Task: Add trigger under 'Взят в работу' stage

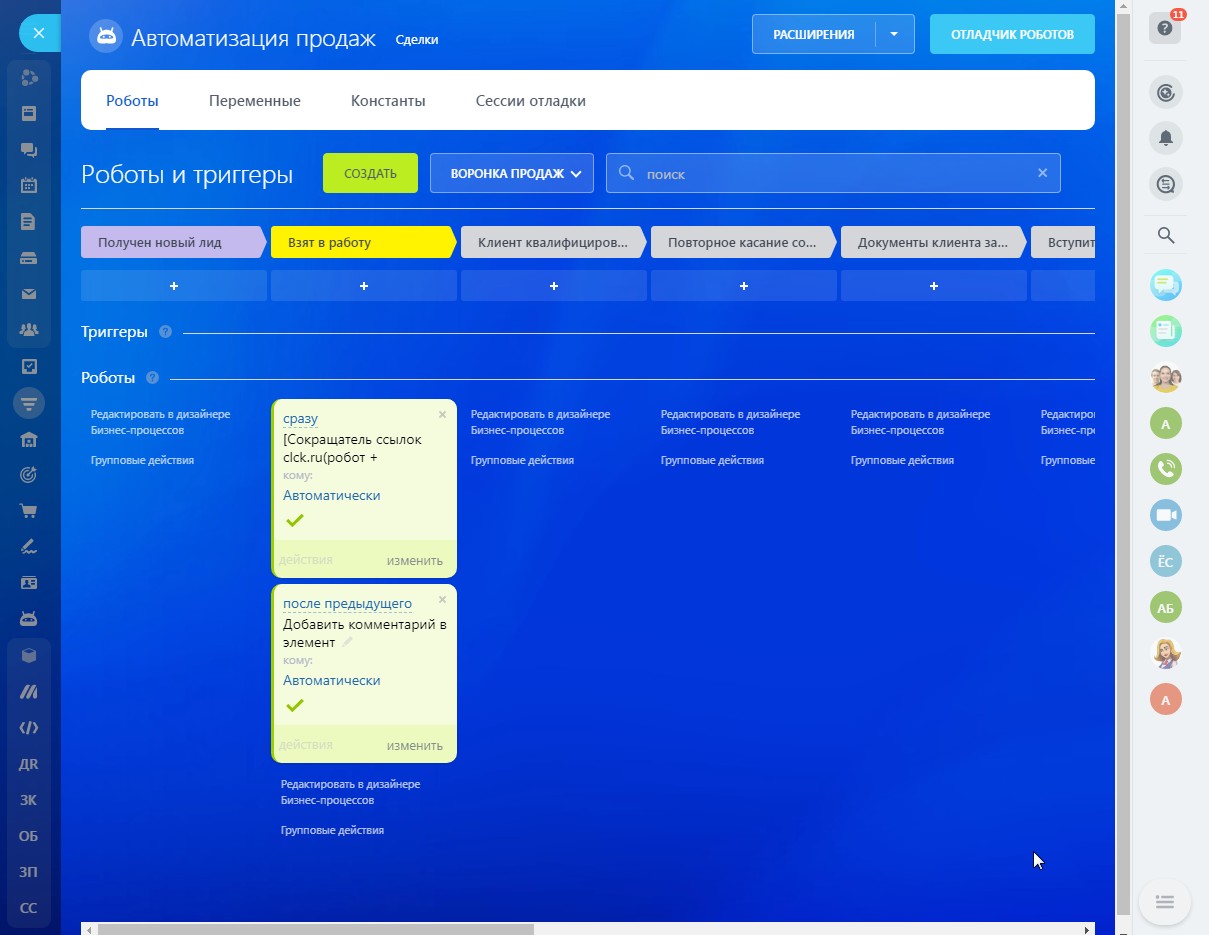Action: [x=364, y=286]
